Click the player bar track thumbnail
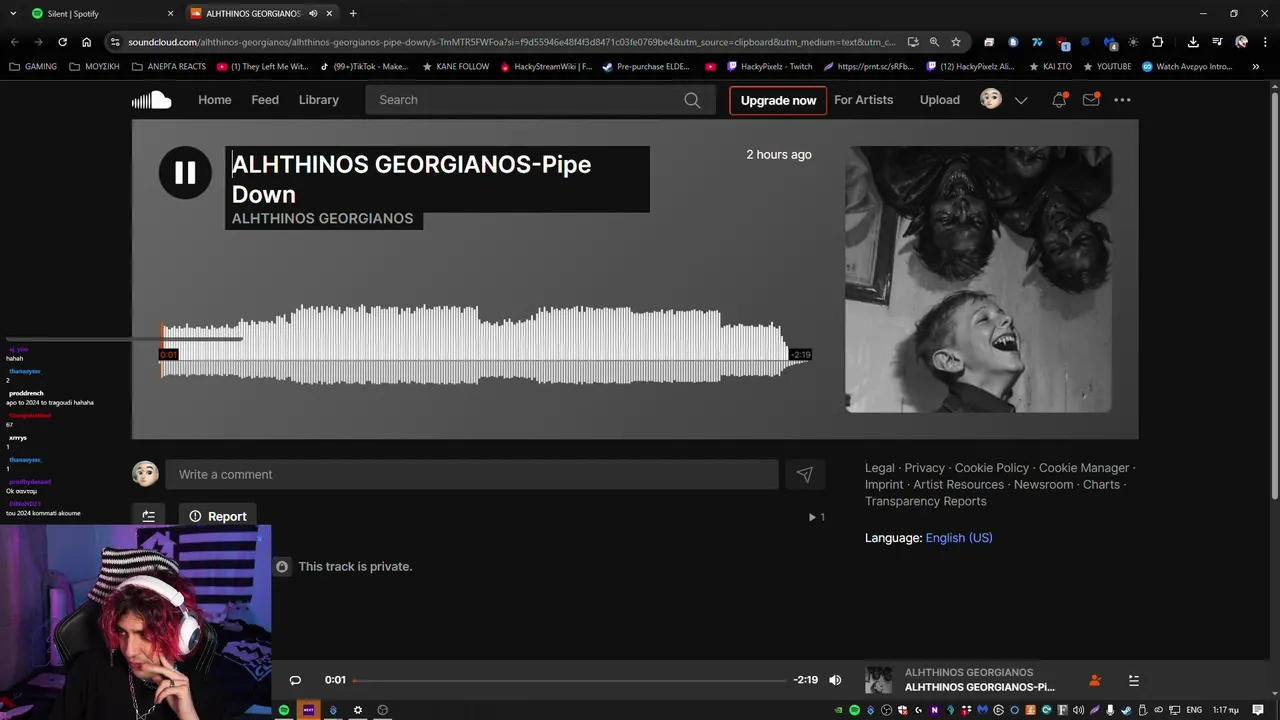This screenshot has width=1280, height=720. coord(878,680)
